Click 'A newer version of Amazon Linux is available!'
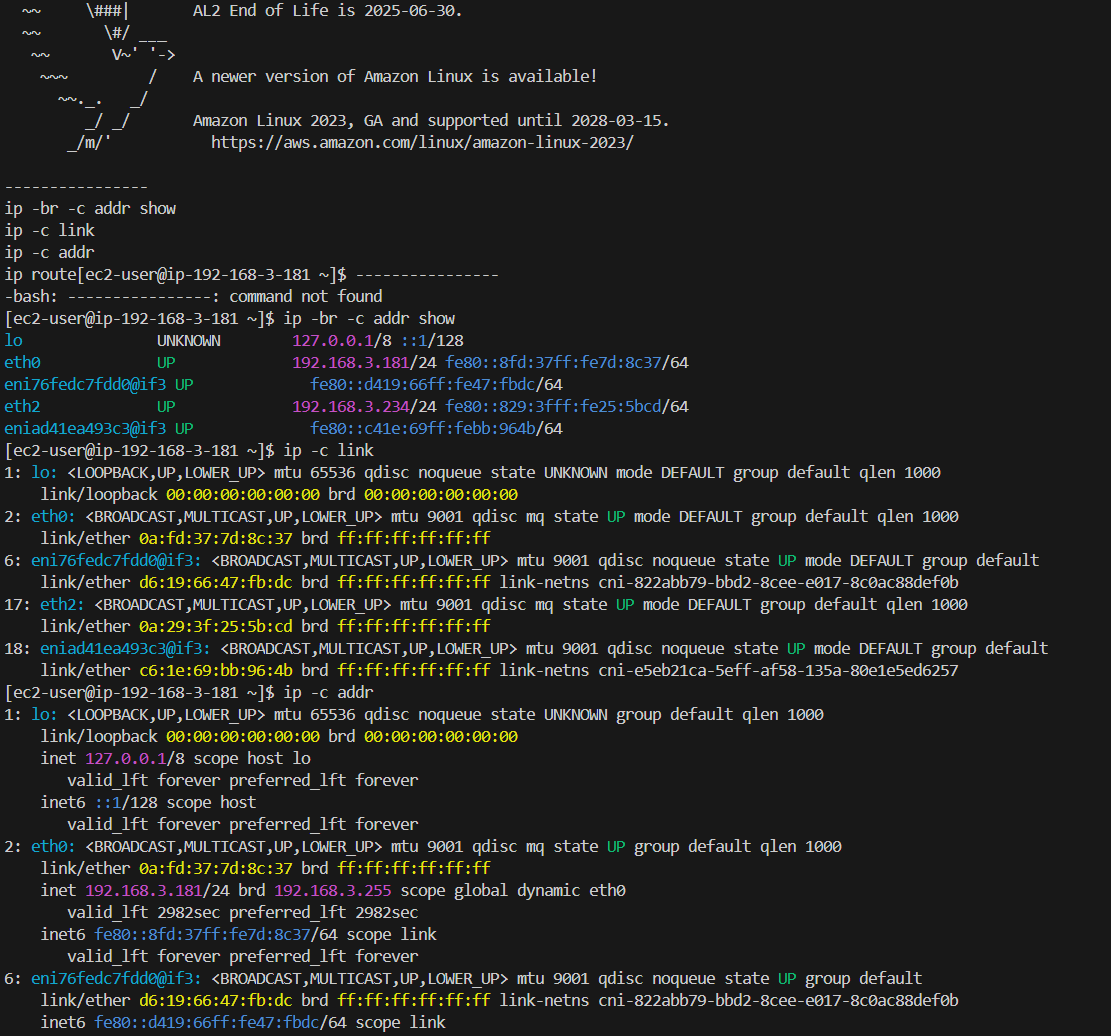 [x=395, y=77]
